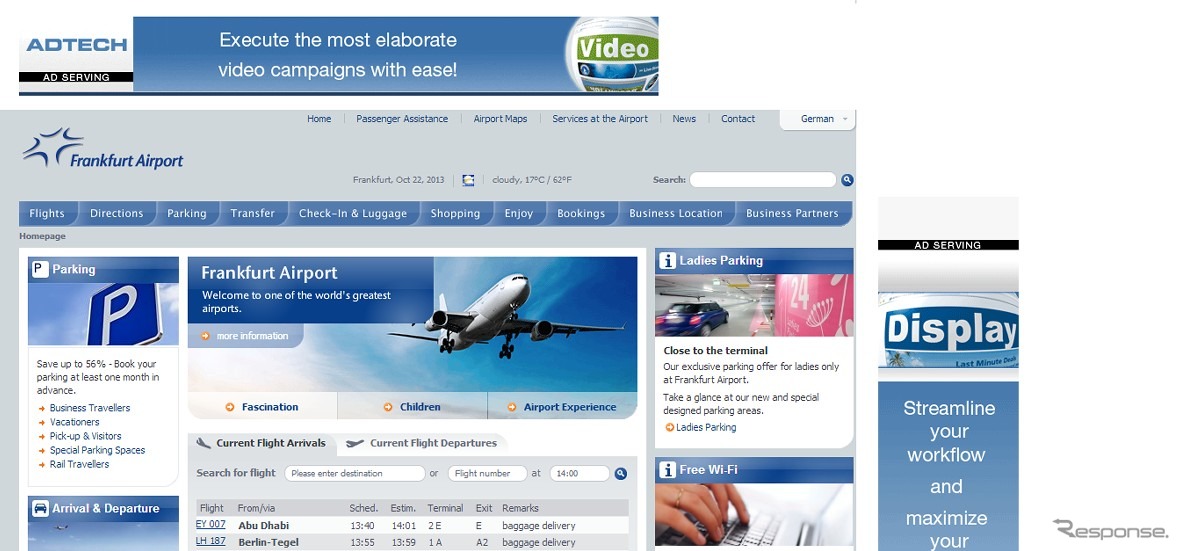The width and height of the screenshot is (1180, 551).
Task: Open the Business Partners menu
Action: [792, 214]
